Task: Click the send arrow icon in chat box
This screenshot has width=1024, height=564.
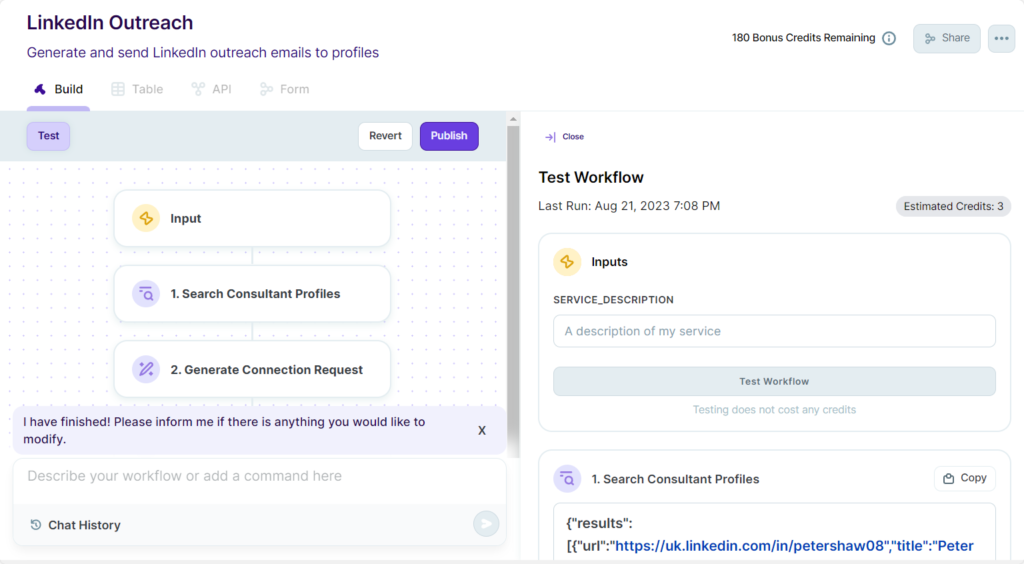Action: tap(486, 524)
